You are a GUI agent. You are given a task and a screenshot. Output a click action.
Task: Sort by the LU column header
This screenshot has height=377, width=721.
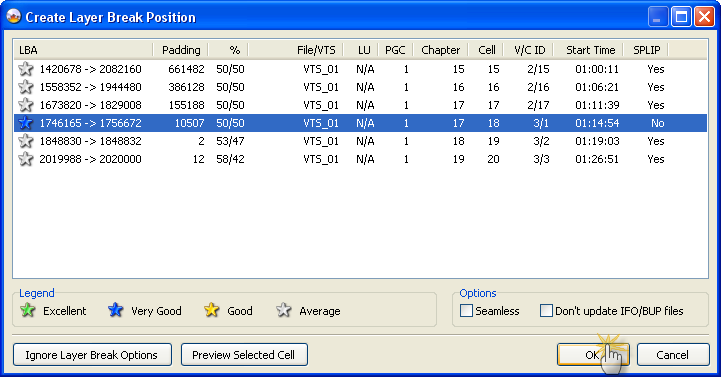point(360,50)
